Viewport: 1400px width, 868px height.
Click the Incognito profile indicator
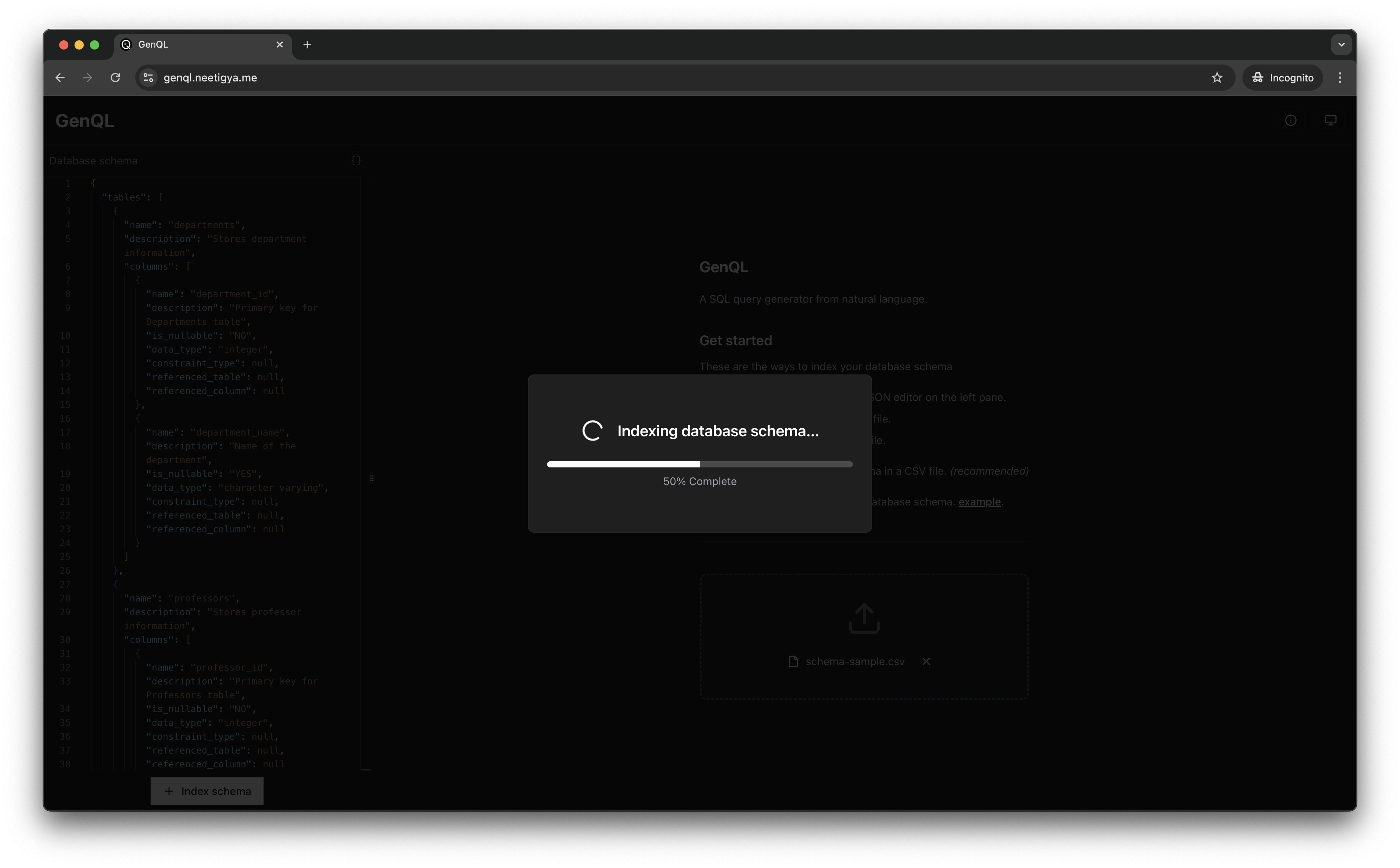pyautogui.click(x=1282, y=78)
